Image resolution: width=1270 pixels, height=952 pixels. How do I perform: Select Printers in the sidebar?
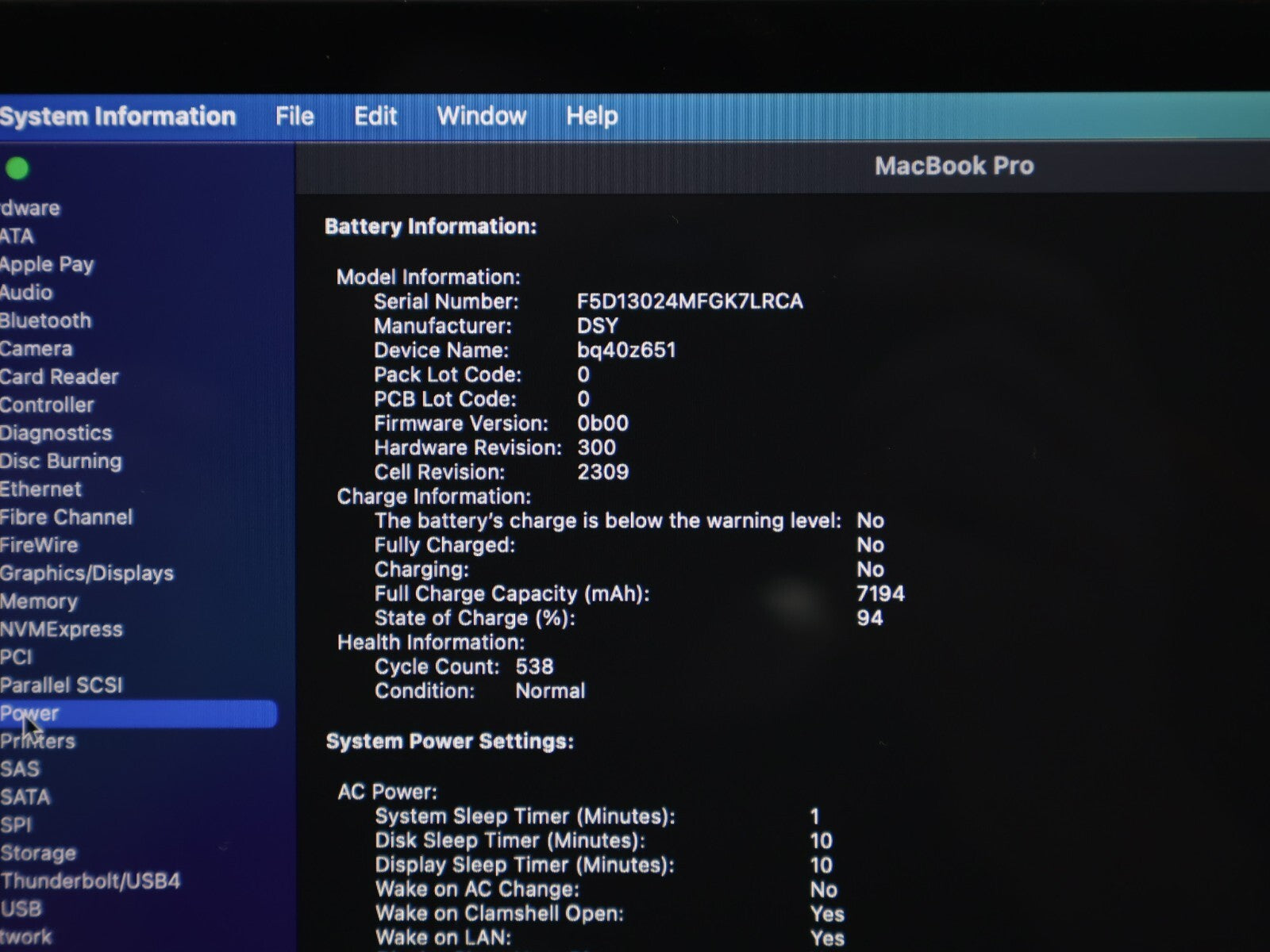[x=38, y=741]
